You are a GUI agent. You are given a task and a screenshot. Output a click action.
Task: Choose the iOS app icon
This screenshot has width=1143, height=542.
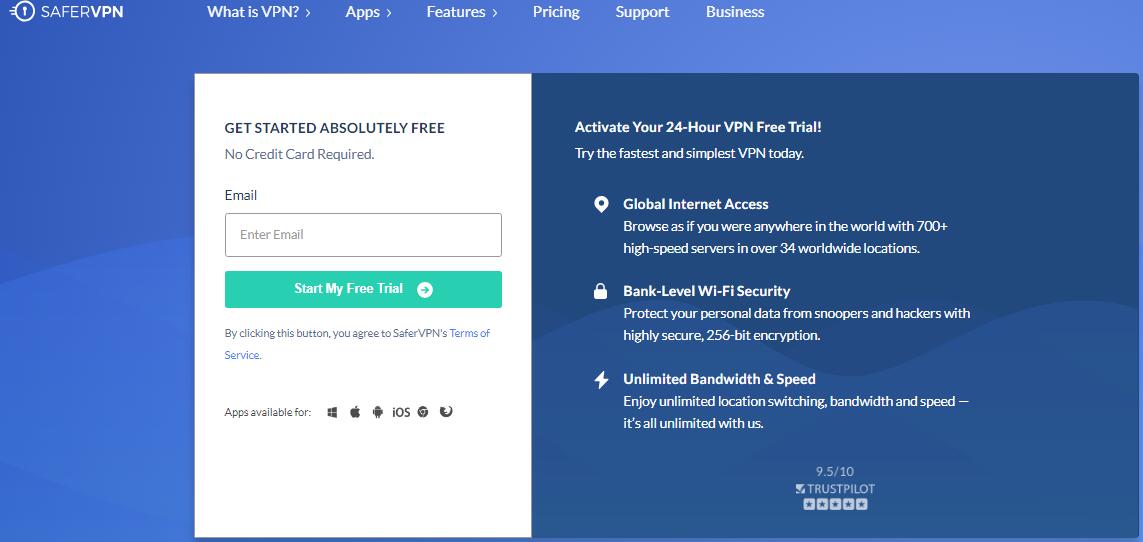(x=401, y=412)
